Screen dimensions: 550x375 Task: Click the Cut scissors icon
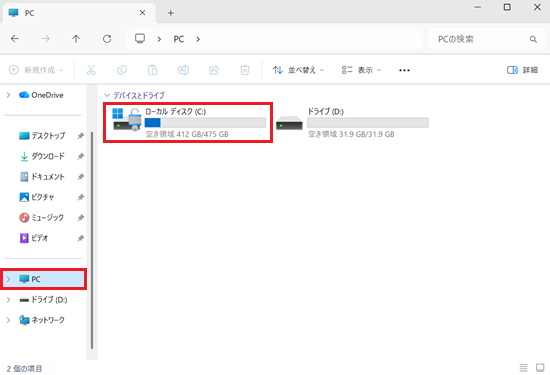click(91, 70)
